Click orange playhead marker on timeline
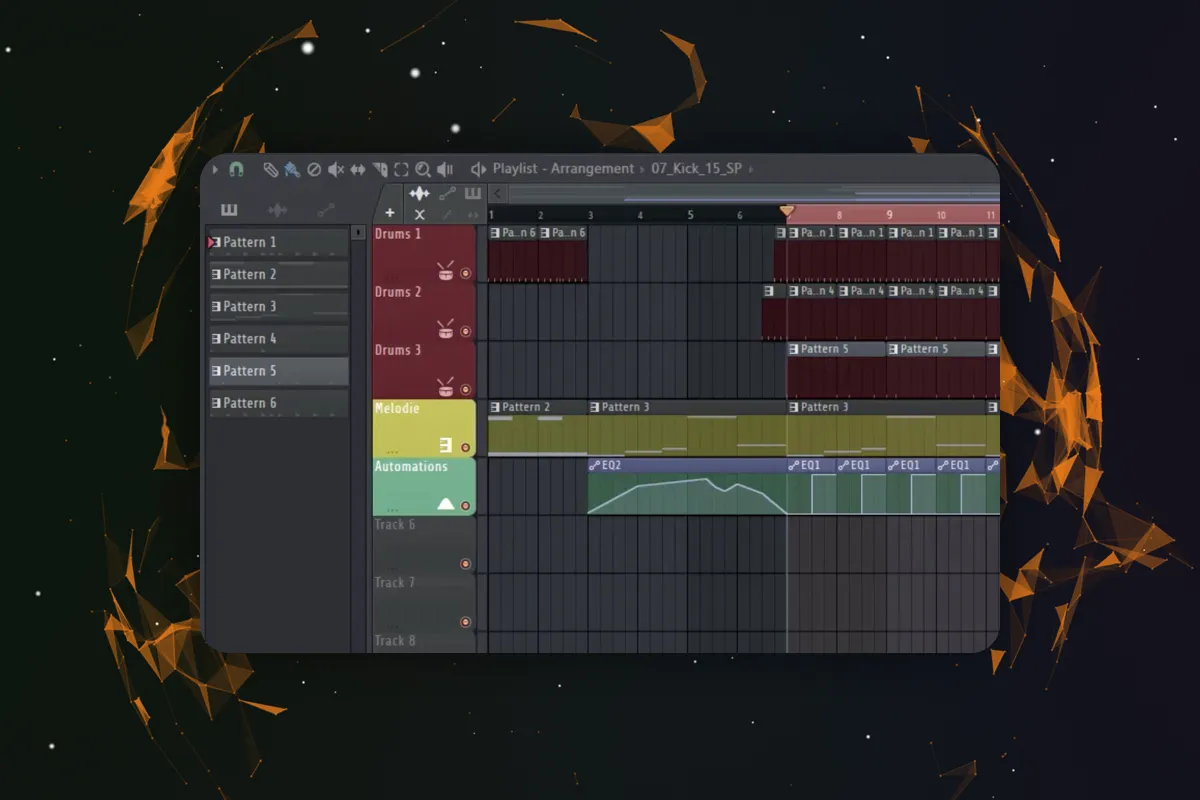1200x800 pixels. point(787,211)
